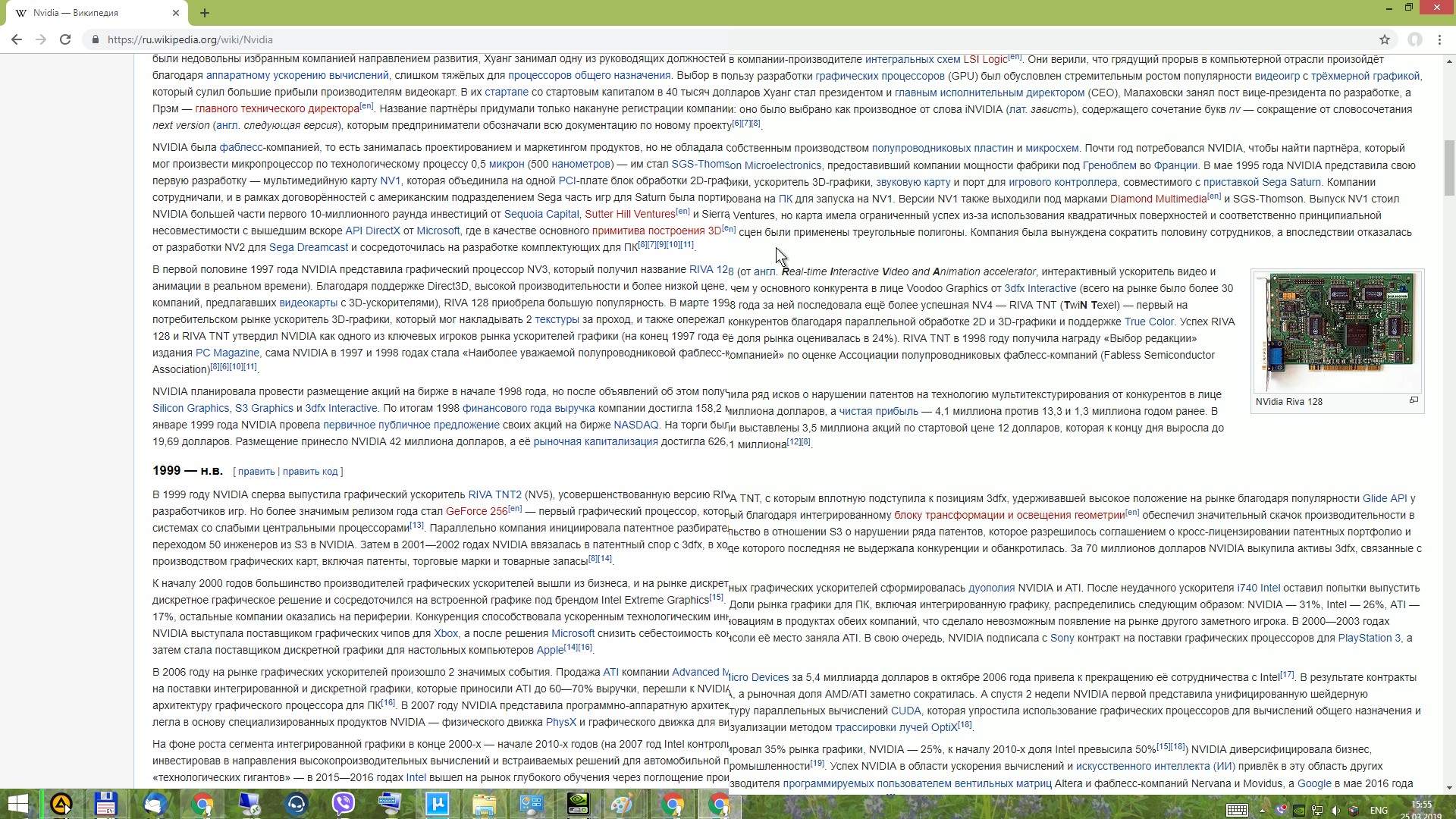
Task: Open Viber from the taskbar
Action: tap(343, 804)
